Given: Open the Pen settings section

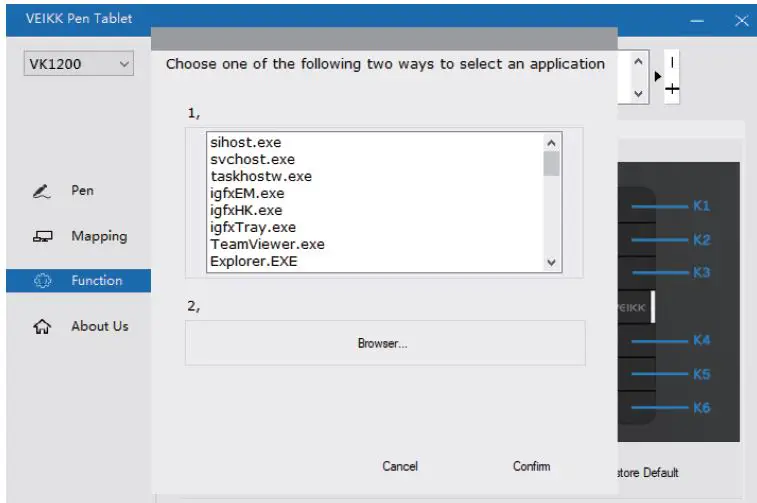Looking at the screenshot, I should coord(83,191).
